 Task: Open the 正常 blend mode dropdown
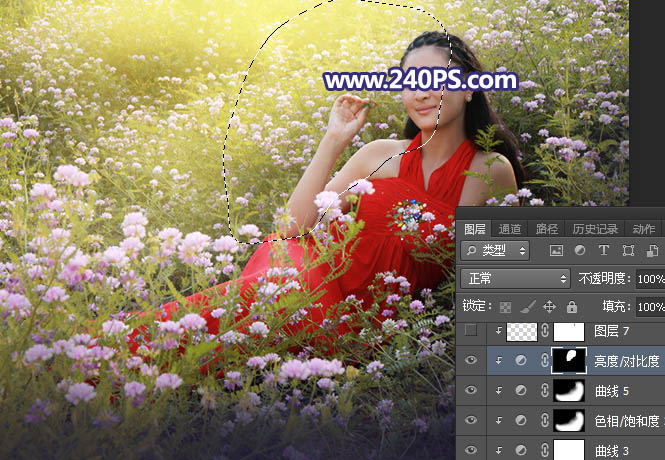pyautogui.click(x=515, y=279)
